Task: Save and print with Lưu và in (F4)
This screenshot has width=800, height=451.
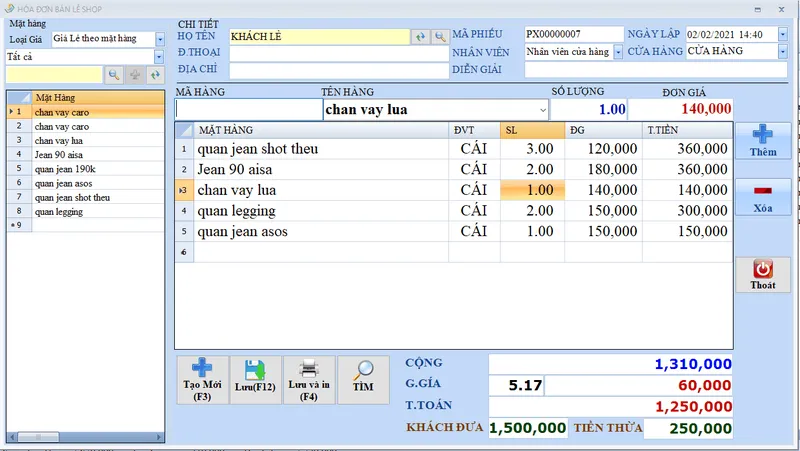Action: (309, 381)
